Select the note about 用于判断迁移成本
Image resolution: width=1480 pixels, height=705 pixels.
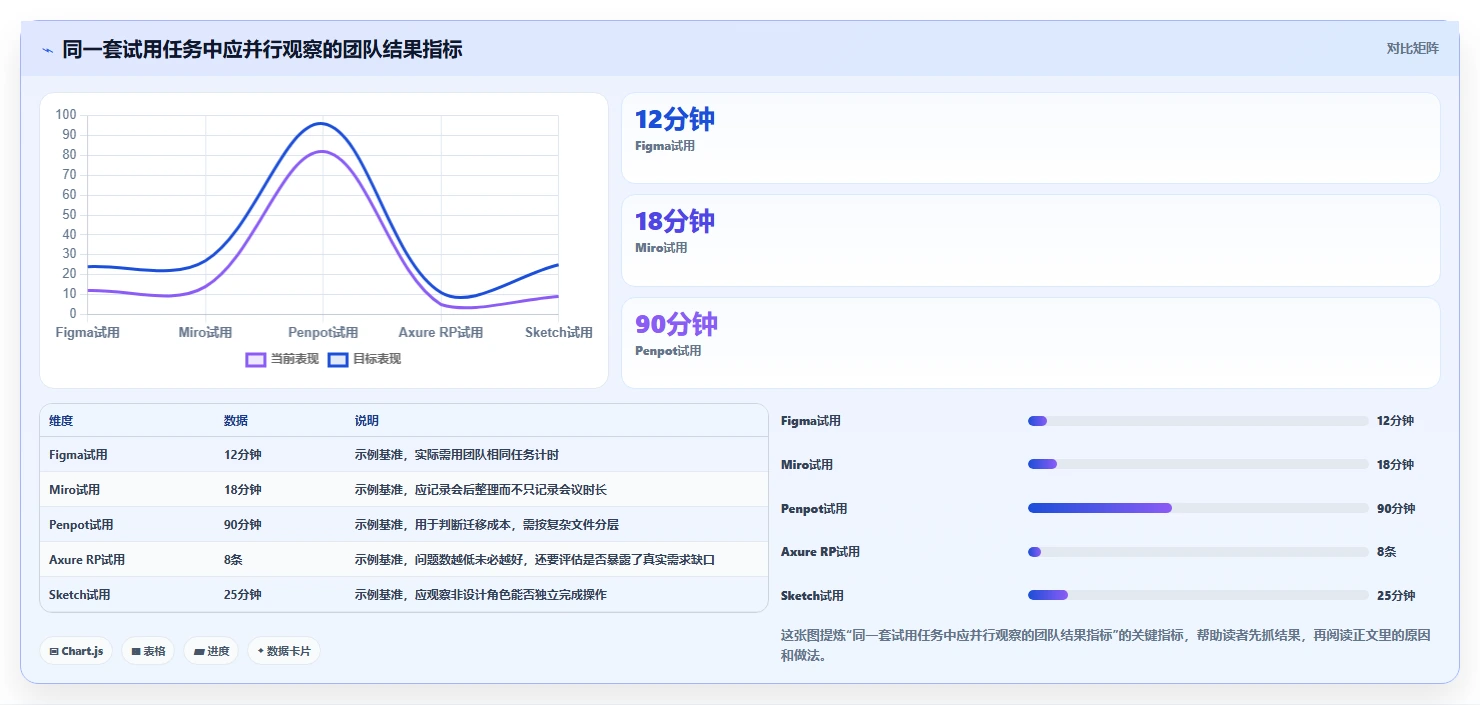(487, 525)
